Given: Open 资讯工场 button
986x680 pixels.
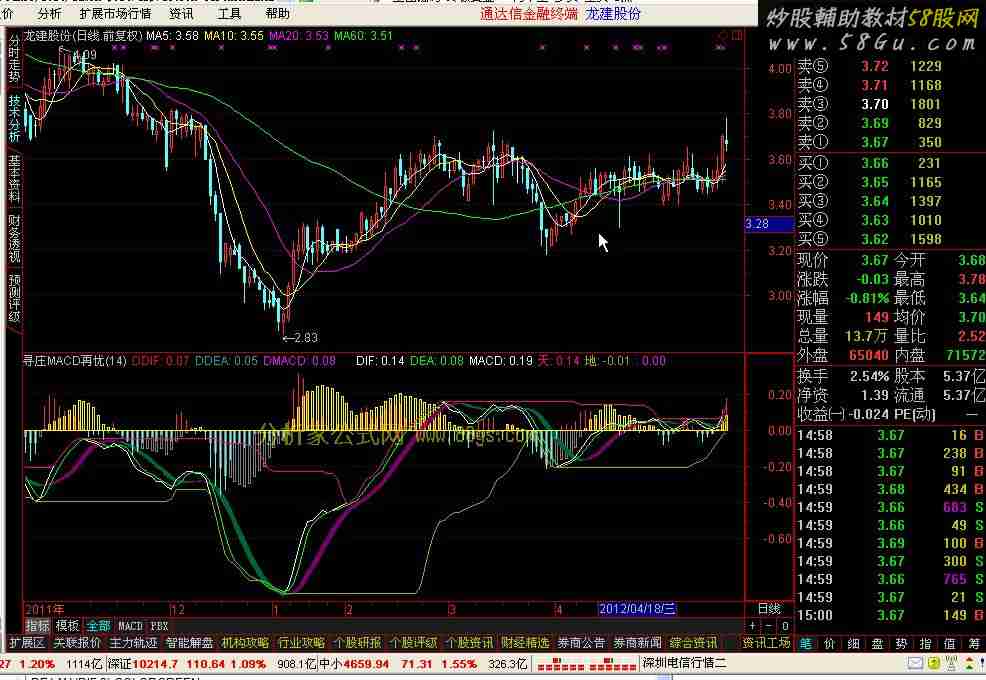Looking at the screenshot, I should (766, 643).
